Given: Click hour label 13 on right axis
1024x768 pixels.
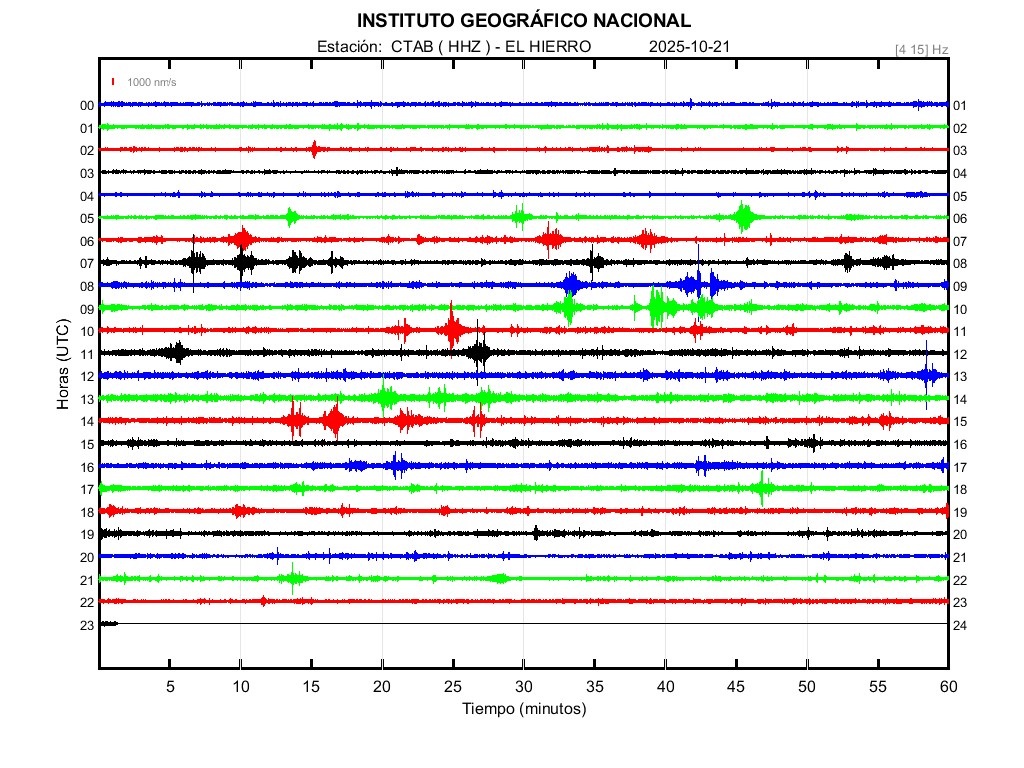Looking at the screenshot, I should point(960,376).
